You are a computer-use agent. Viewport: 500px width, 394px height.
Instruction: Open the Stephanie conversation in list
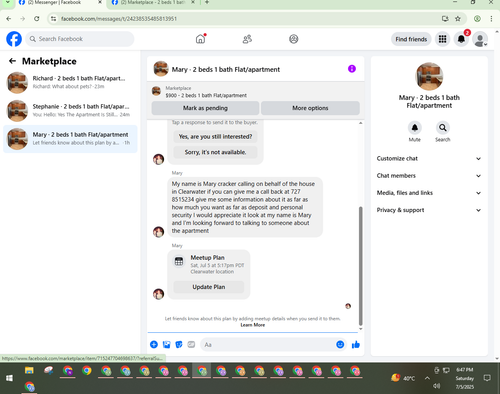[x=70, y=111]
